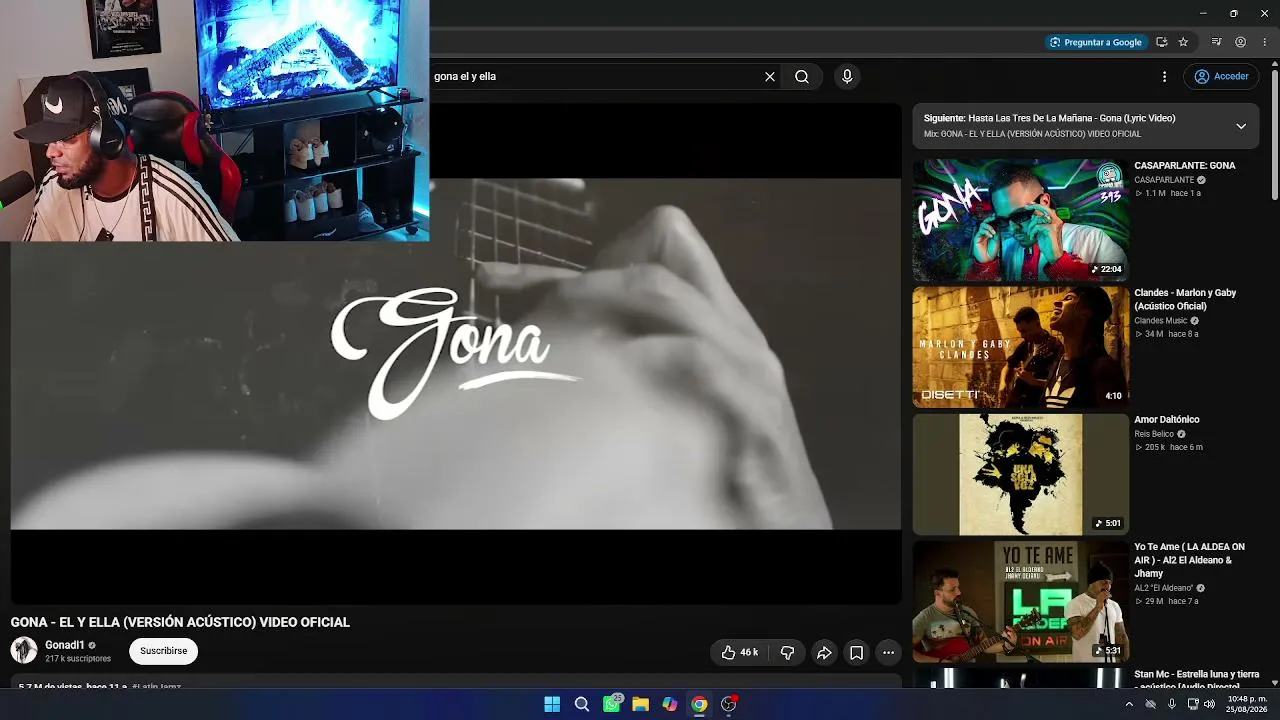The image size is (1280, 720).
Task: Open the Clandes Marlon y Gaby thumbnail
Action: (x=1020, y=347)
